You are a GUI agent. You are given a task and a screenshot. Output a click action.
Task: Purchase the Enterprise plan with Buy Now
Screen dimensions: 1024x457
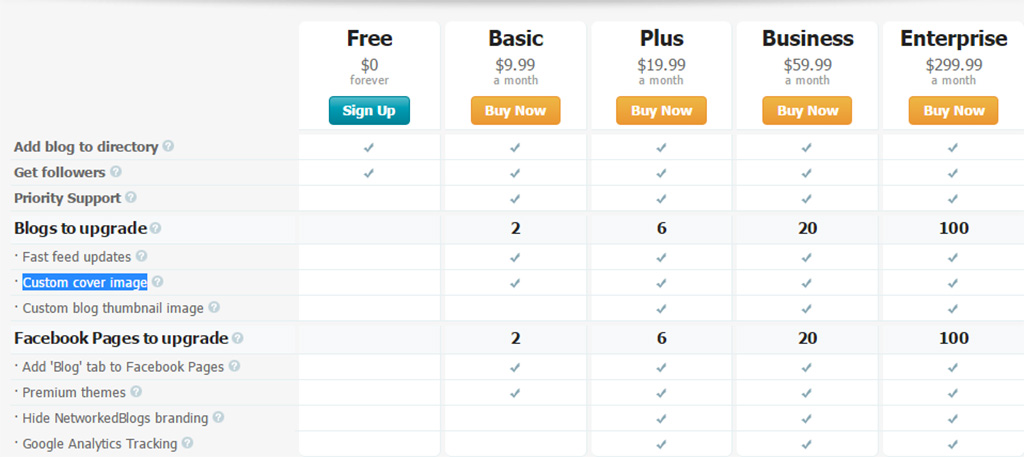(953, 110)
